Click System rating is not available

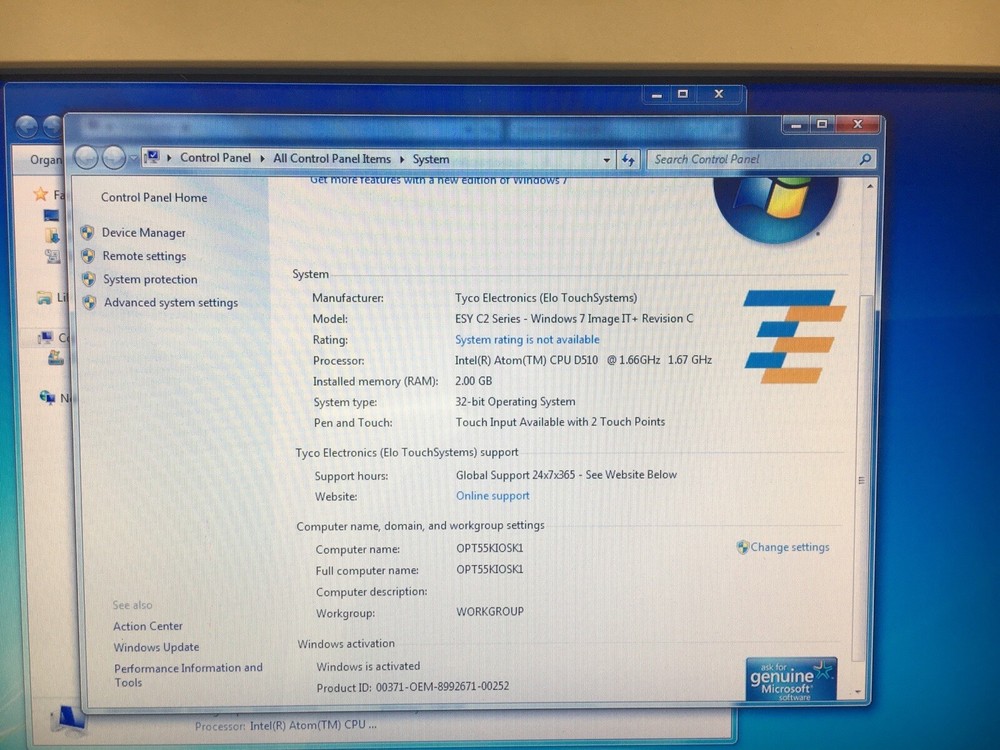tap(527, 339)
